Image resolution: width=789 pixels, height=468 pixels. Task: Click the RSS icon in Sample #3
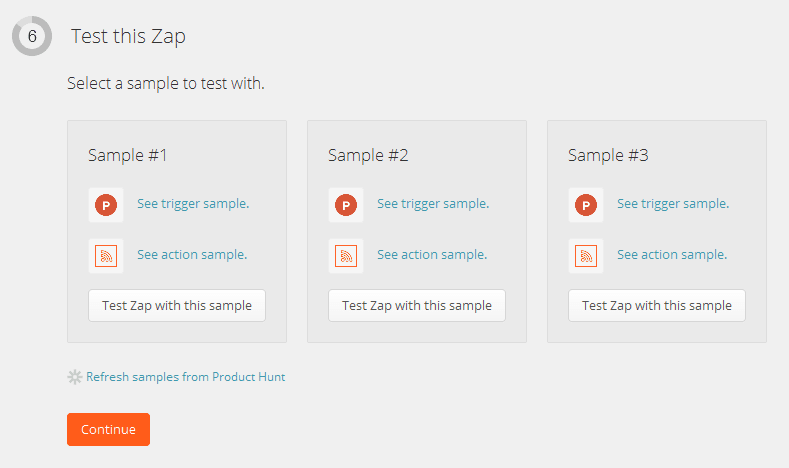[x=586, y=256]
